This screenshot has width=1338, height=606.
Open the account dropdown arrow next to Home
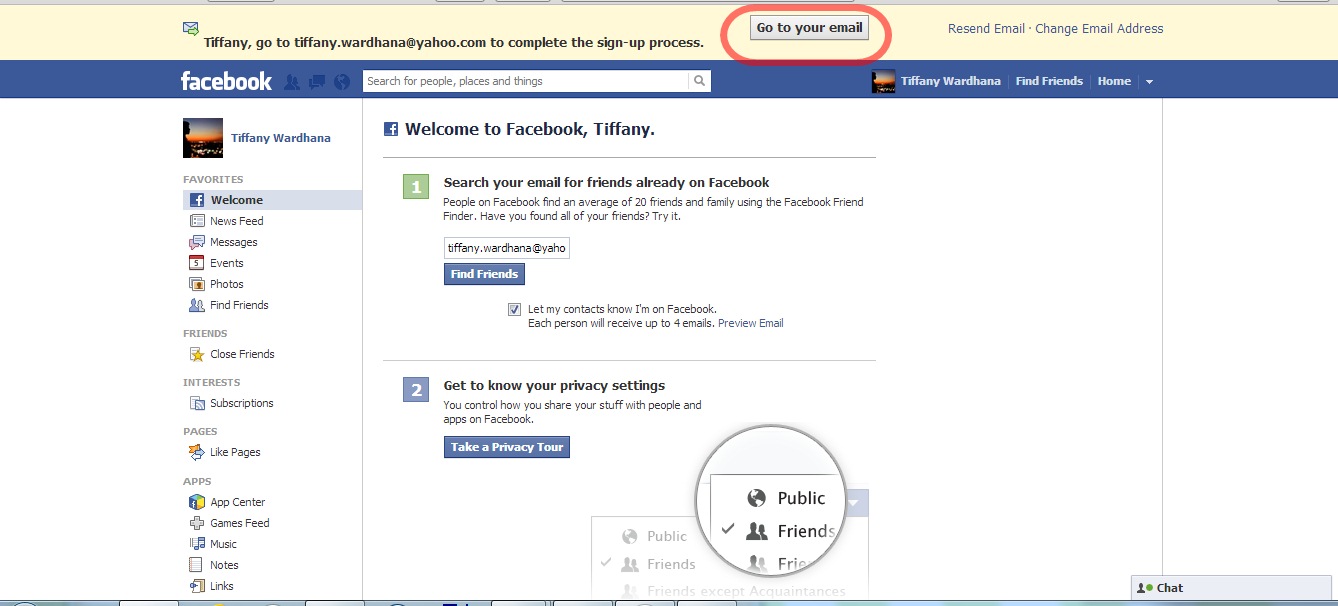coord(1149,82)
